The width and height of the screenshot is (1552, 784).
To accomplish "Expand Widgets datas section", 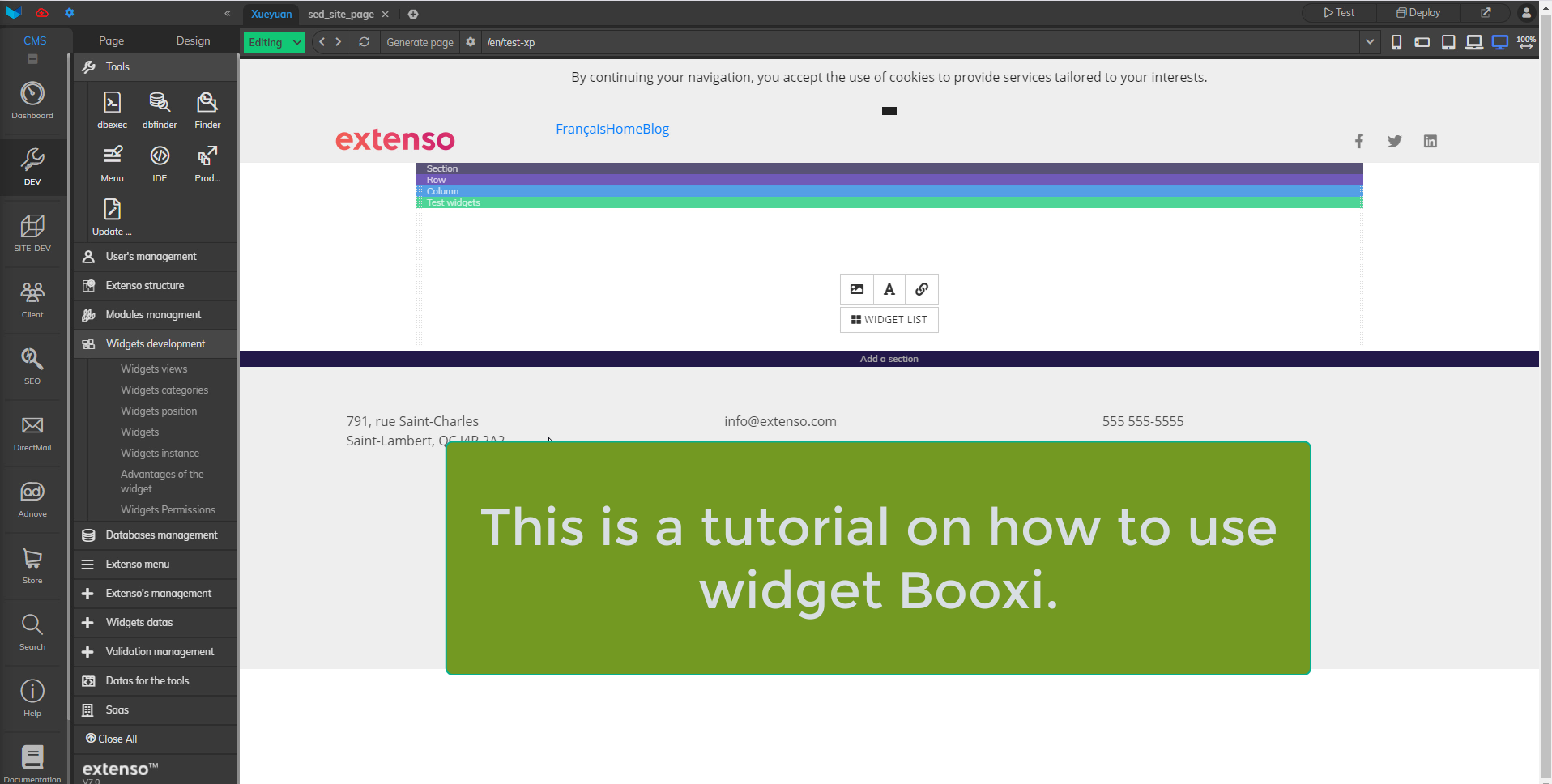I will click(x=155, y=623).
